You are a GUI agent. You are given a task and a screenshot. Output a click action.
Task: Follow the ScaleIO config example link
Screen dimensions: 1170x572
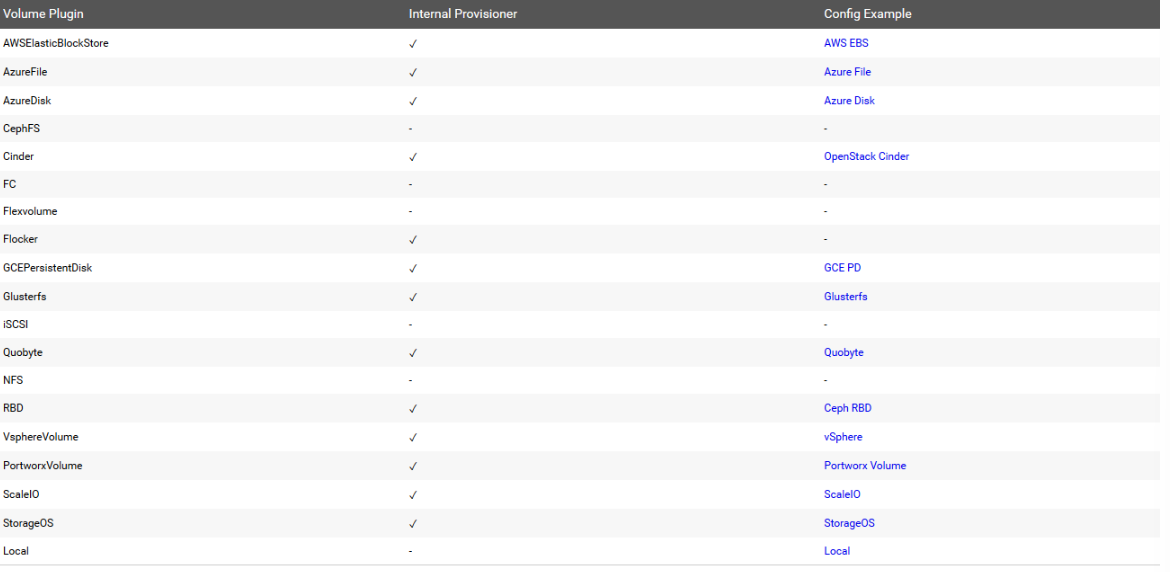(842, 494)
